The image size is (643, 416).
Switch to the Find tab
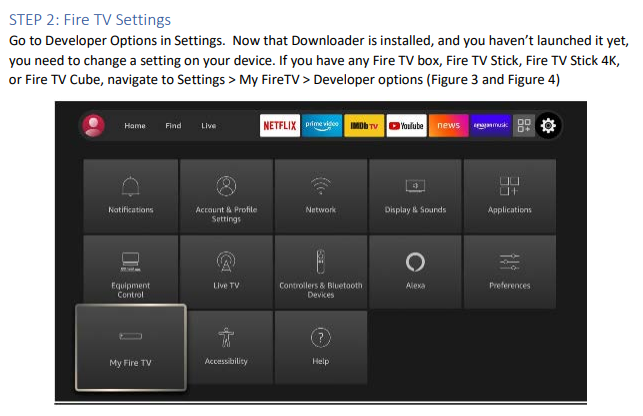(x=173, y=126)
